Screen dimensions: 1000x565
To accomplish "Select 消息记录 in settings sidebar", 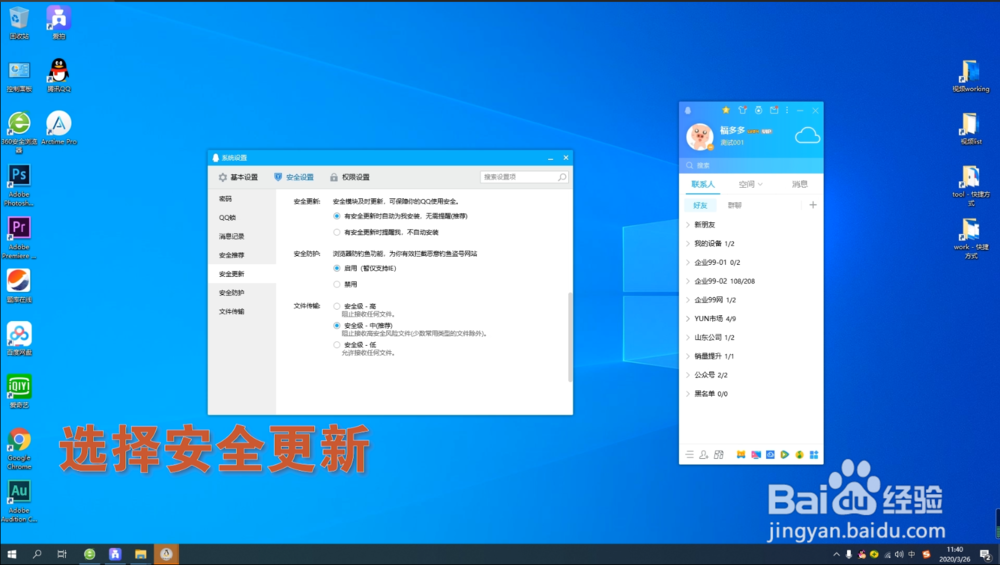I will (x=242, y=237).
